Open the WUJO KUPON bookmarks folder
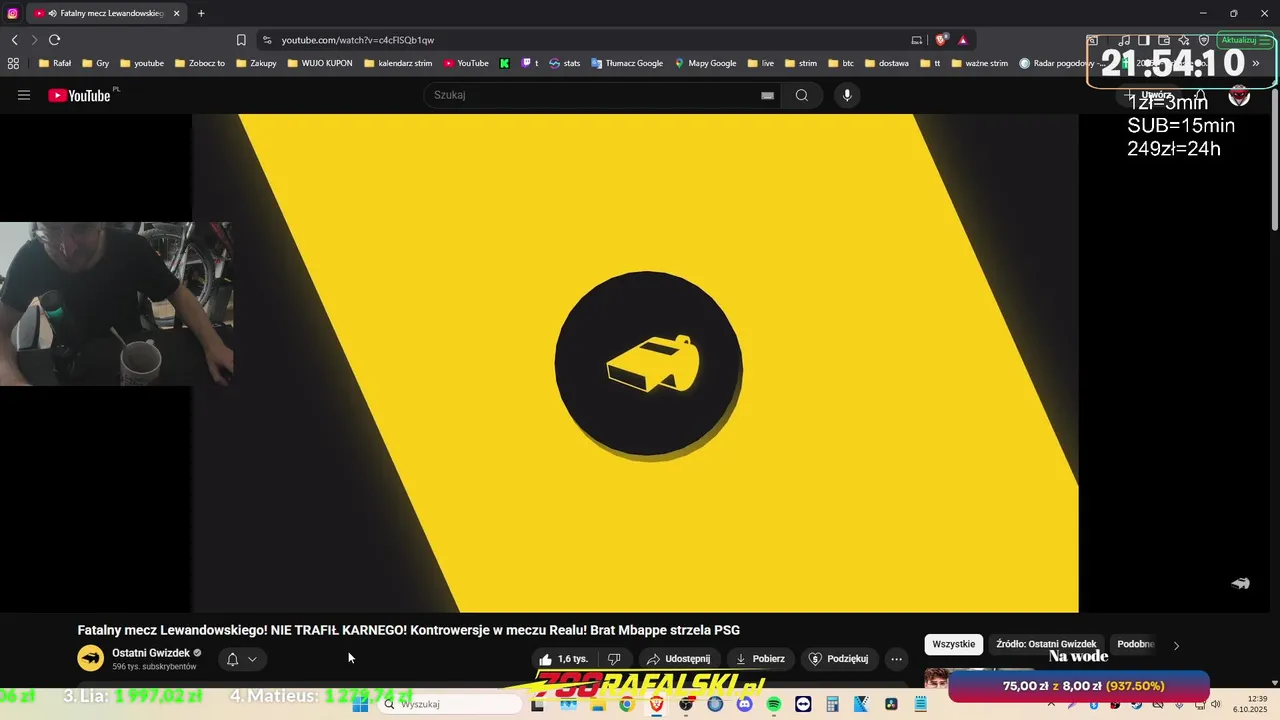 click(x=320, y=63)
